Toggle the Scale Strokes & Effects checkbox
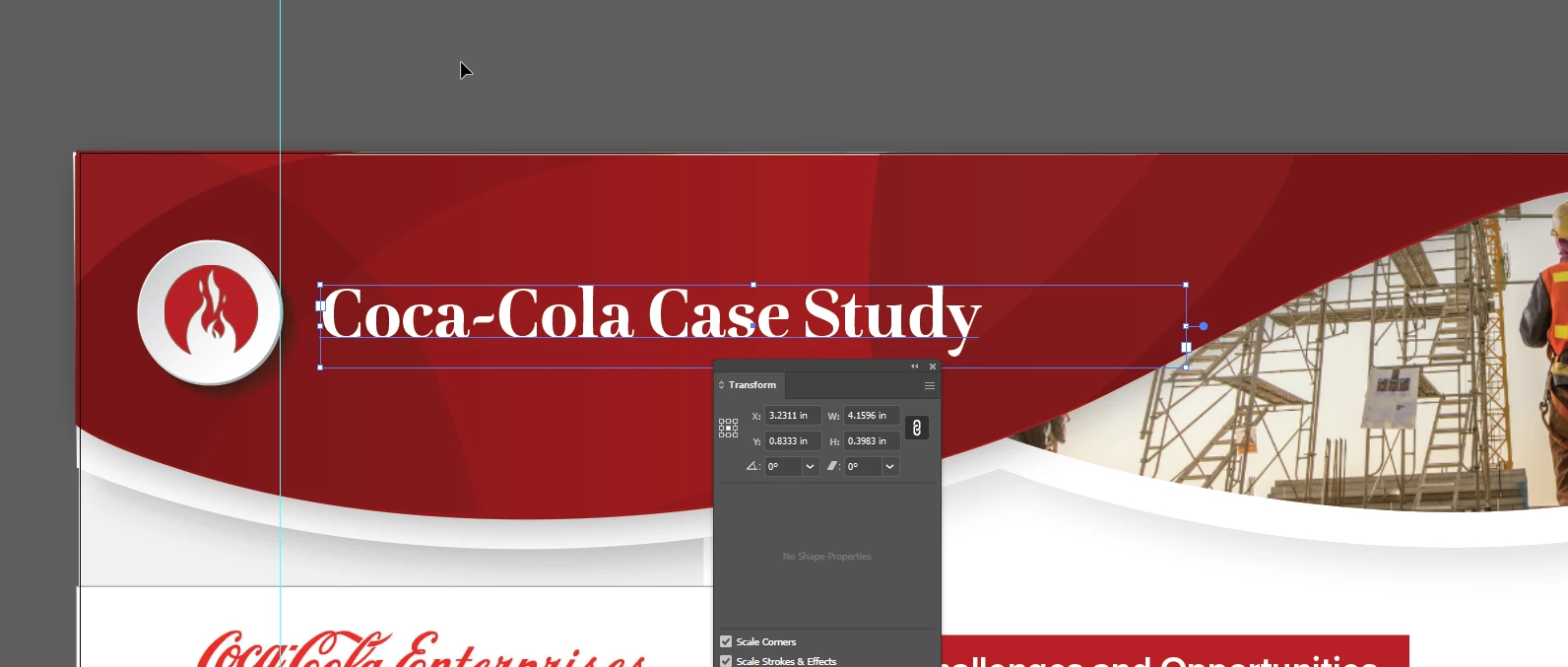Viewport: 1568px width, 667px height. (726, 661)
